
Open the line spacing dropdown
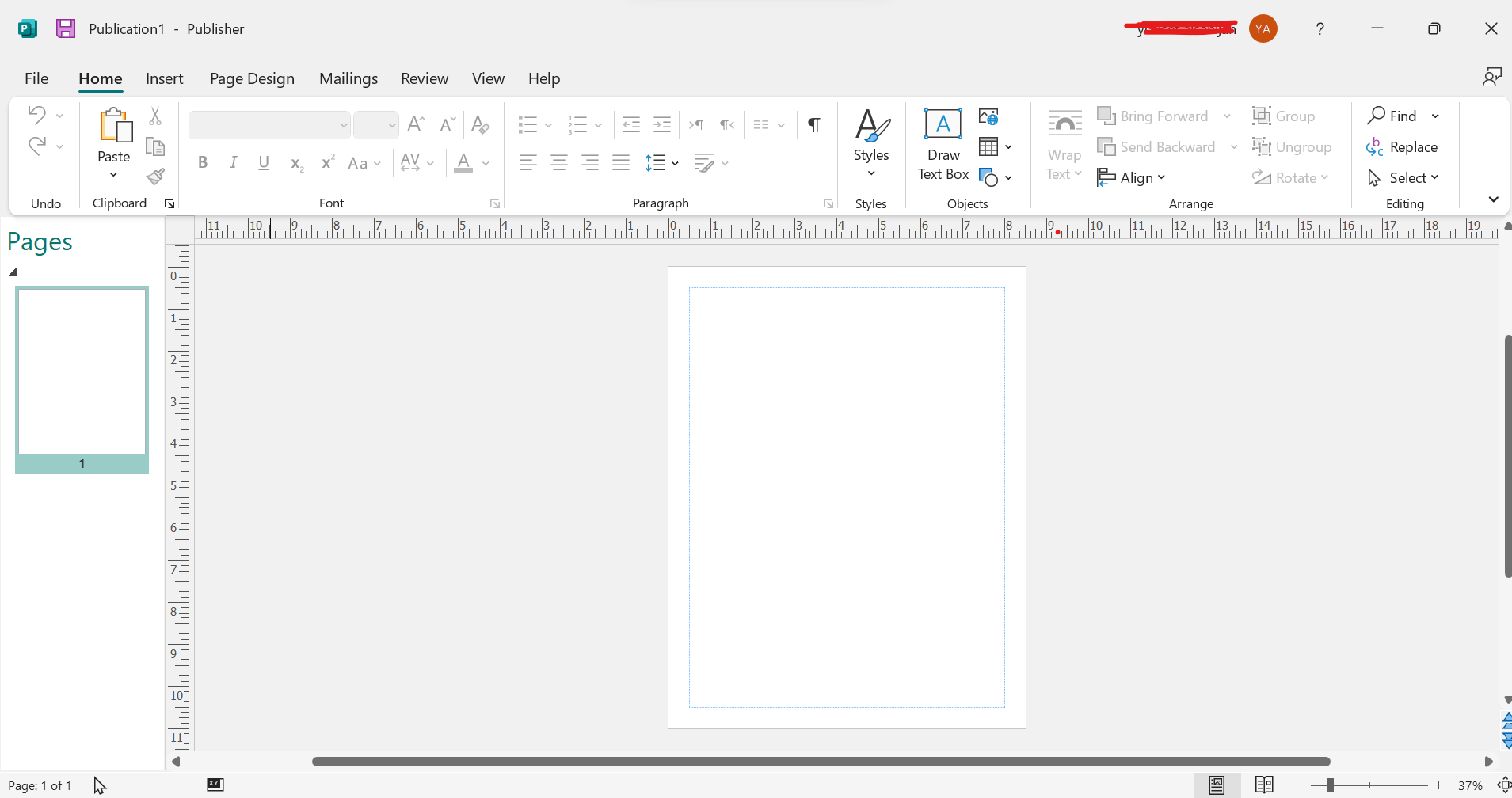click(x=675, y=163)
